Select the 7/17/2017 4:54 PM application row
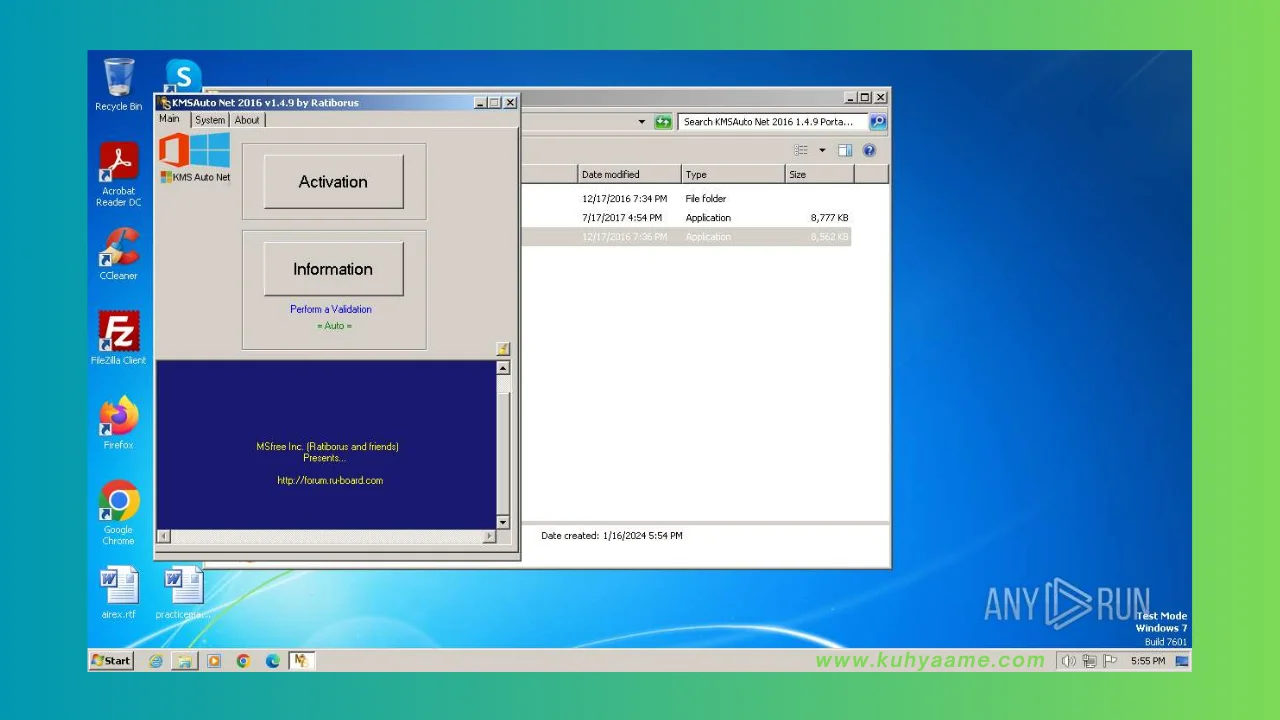This screenshot has height=720, width=1280. (x=686, y=218)
